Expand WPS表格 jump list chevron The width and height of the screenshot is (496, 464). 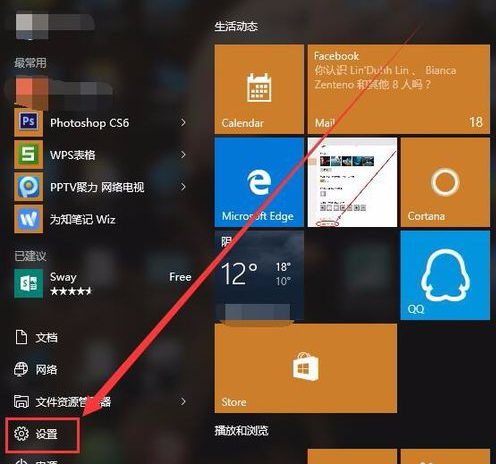click(183, 155)
